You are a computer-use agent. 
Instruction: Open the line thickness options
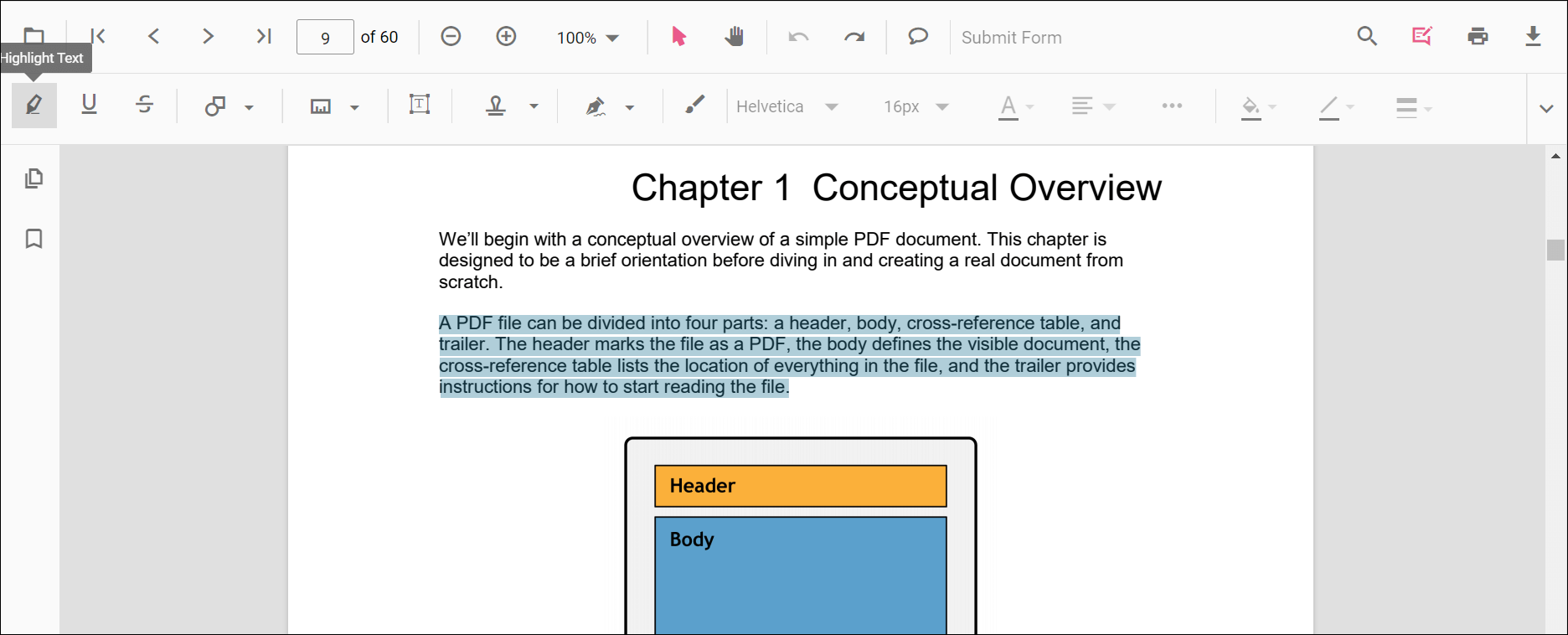pyautogui.click(x=1414, y=107)
